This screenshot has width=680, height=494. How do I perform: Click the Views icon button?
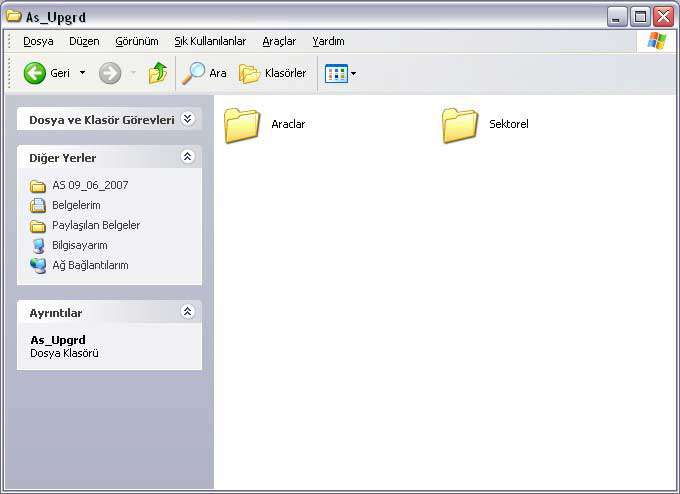(336, 73)
